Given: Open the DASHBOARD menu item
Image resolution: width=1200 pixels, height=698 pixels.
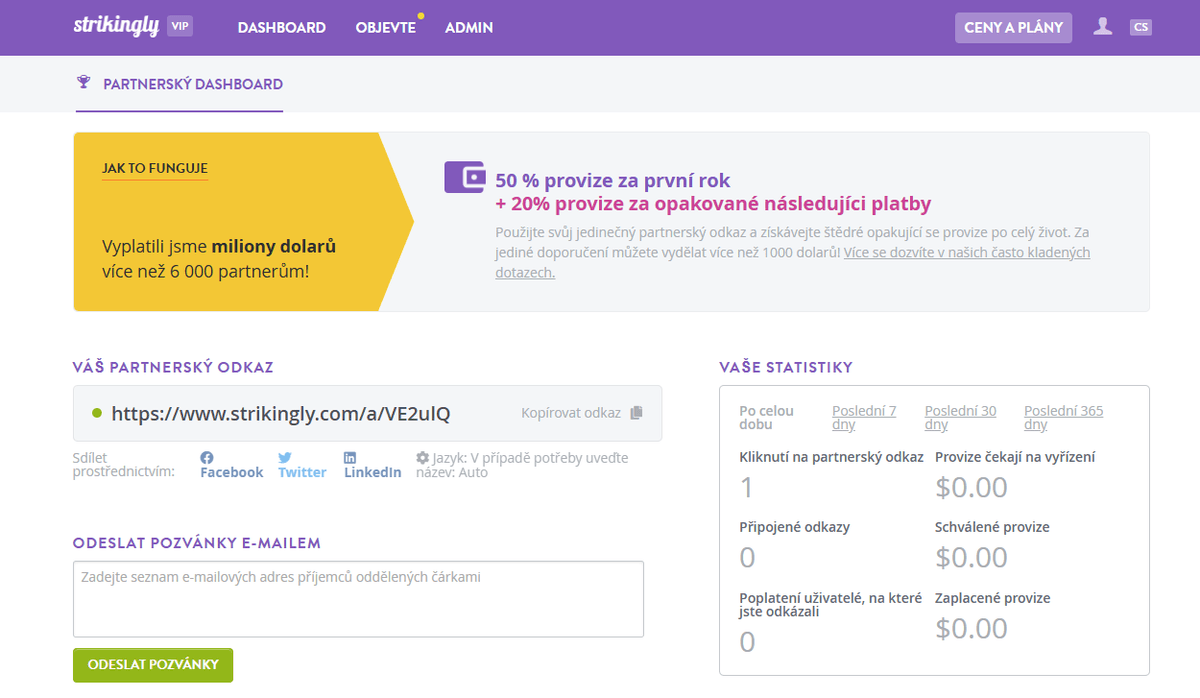Looking at the screenshot, I should click(281, 28).
